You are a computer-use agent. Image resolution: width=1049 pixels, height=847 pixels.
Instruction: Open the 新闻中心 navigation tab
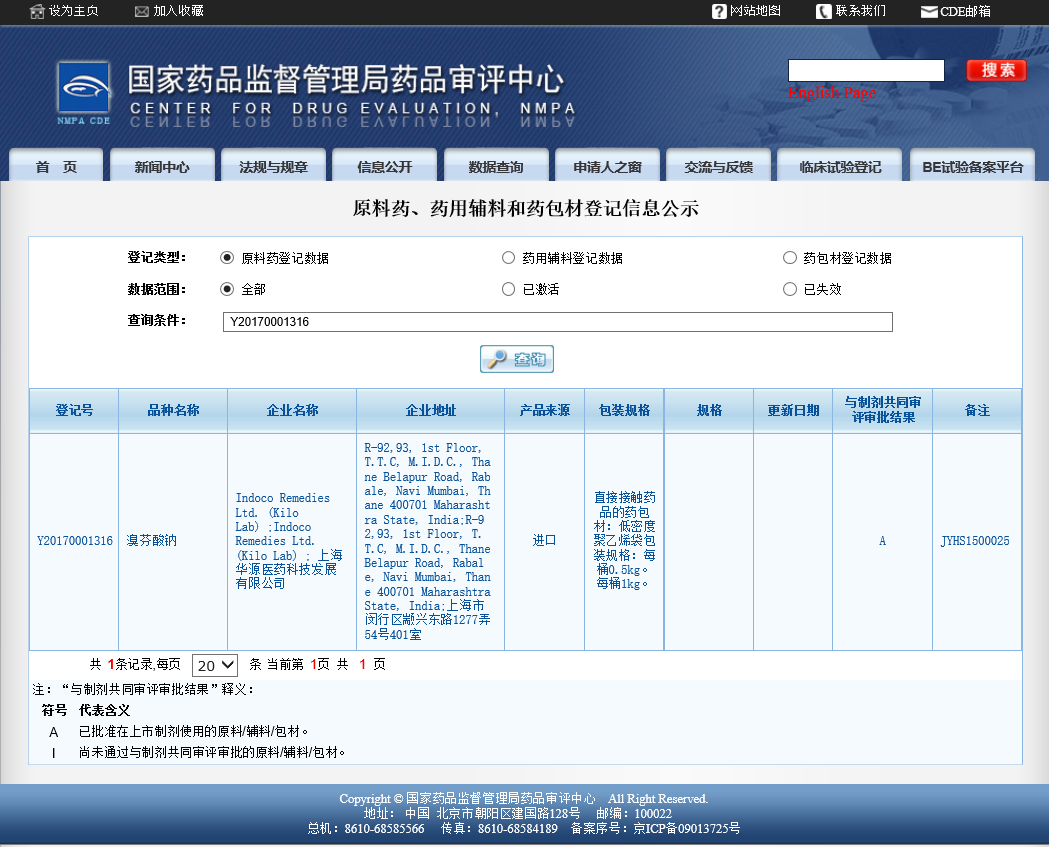coord(162,167)
